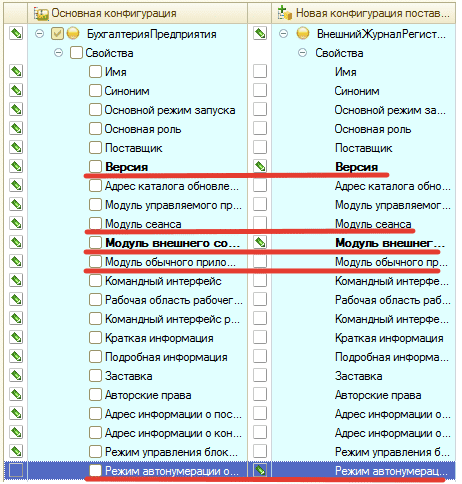
Task: Check the Синоним property checkbox
Action: click(95, 91)
